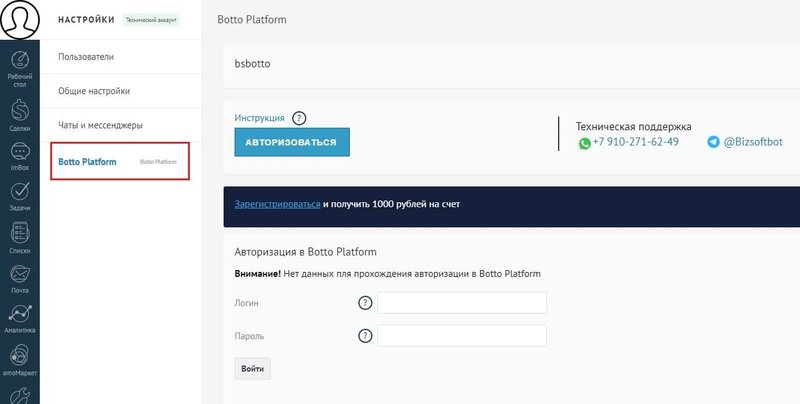This screenshot has width=800, height=404.
Task: Click the help icon next to Инструкция
Action: point(299,118)
